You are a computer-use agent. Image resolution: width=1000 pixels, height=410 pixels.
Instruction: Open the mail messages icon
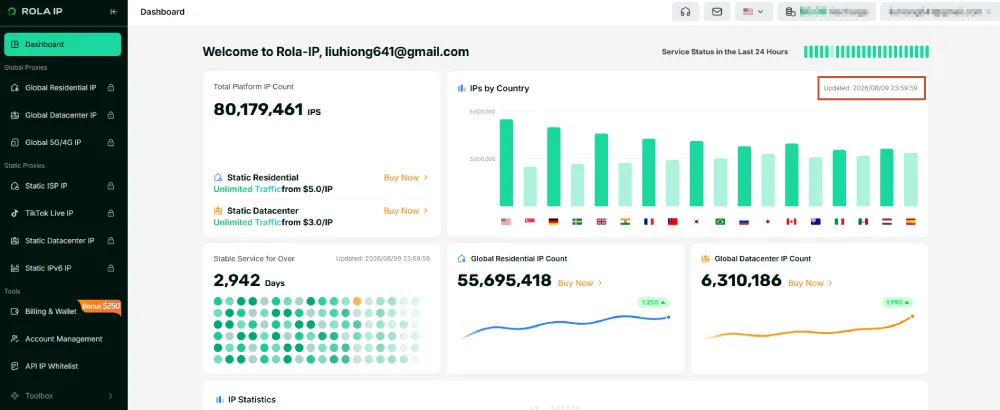pyautogui.click(x=717, y=11)
